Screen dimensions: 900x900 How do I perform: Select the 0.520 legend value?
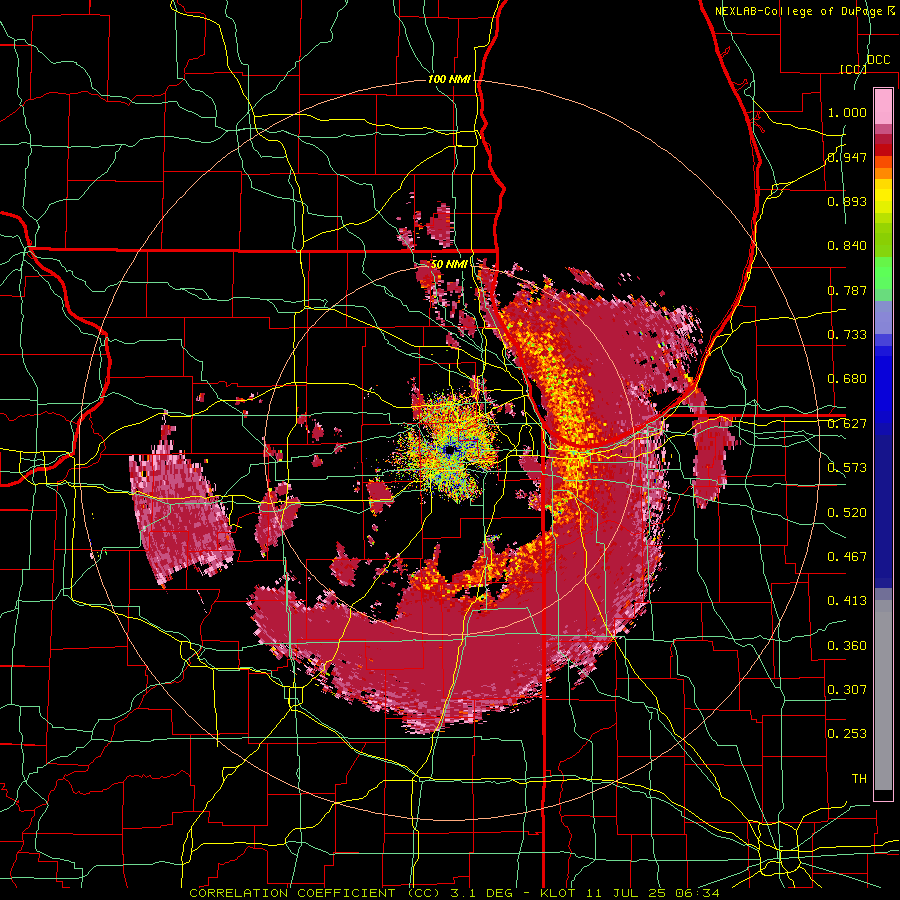pyautogui.click(x=847, y=513)
